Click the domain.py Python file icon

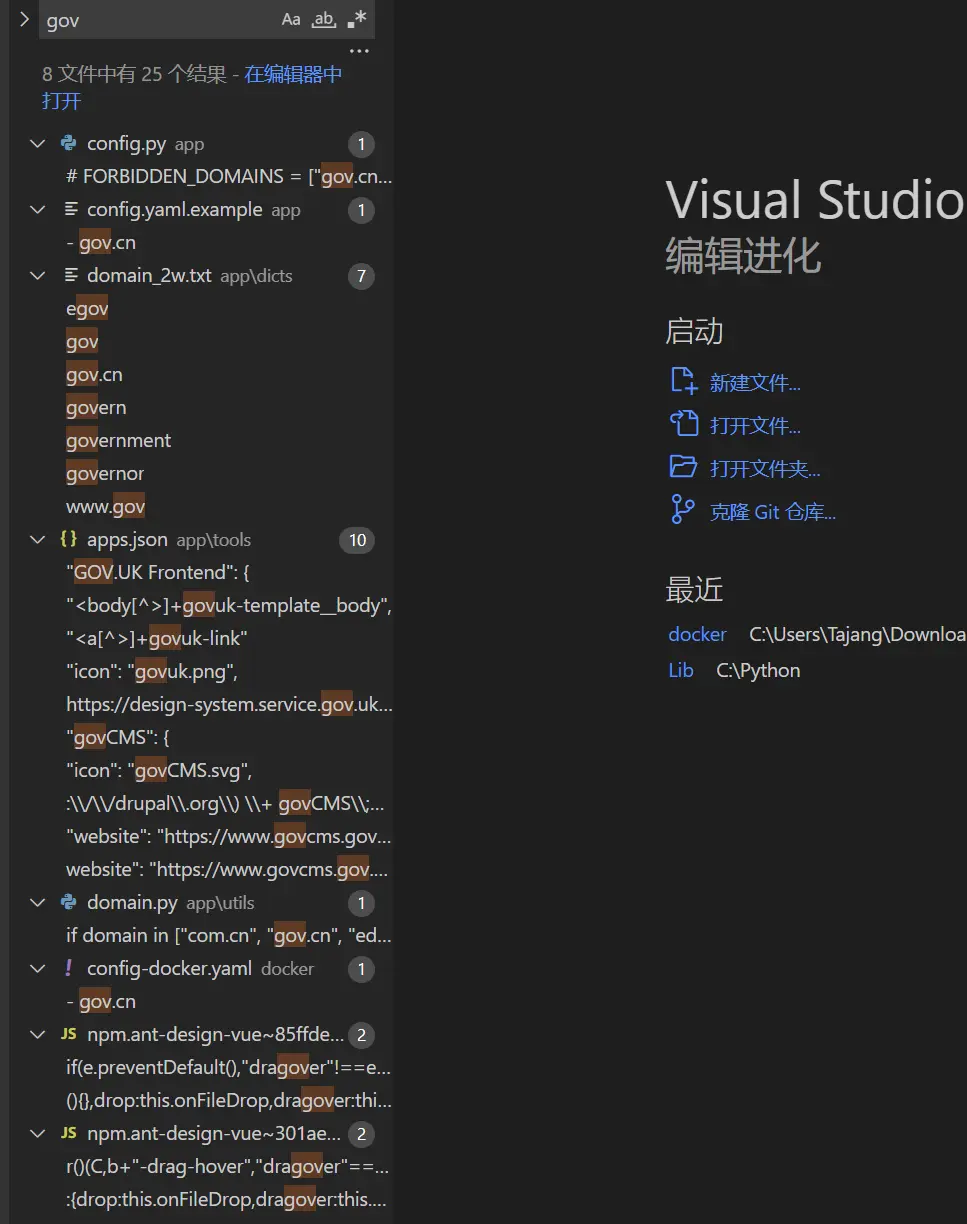(x=69, y=903)
